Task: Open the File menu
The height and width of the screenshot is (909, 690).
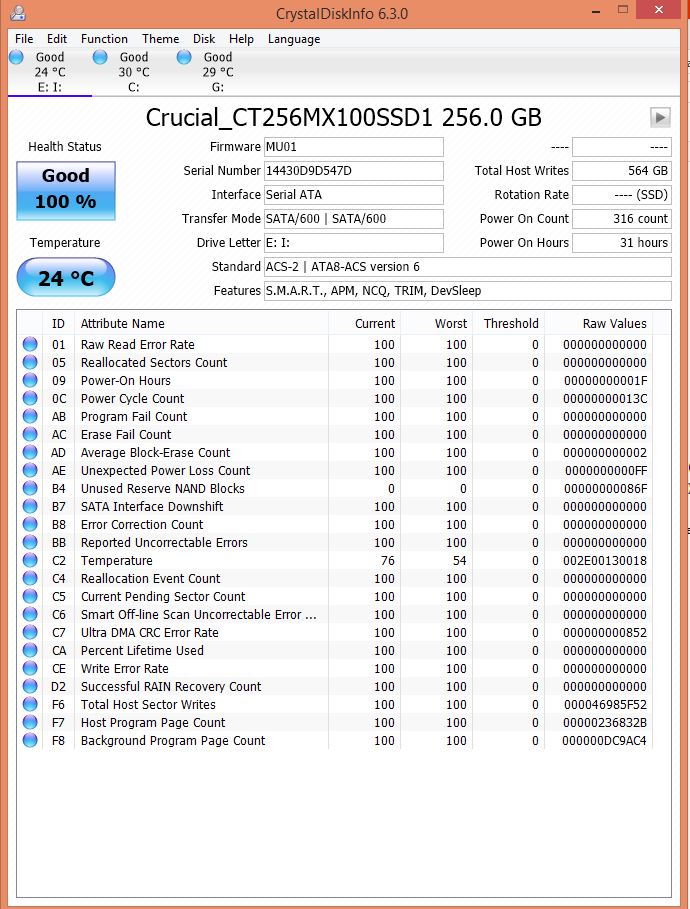Action: pos(24,39)
